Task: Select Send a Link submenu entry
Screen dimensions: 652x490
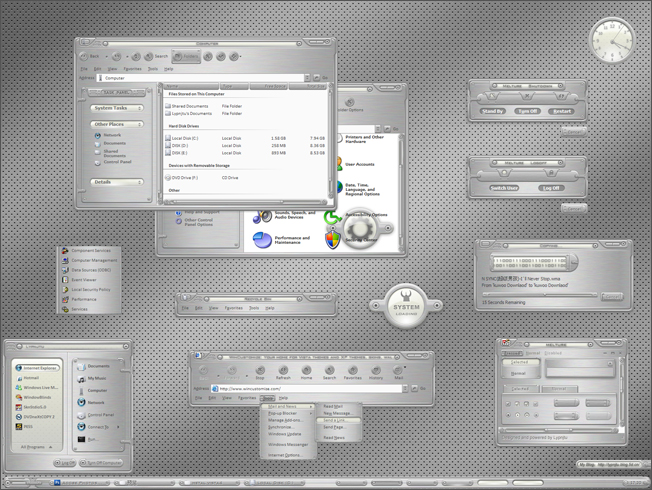Action: pyautogui.click(x=337, y=421)
